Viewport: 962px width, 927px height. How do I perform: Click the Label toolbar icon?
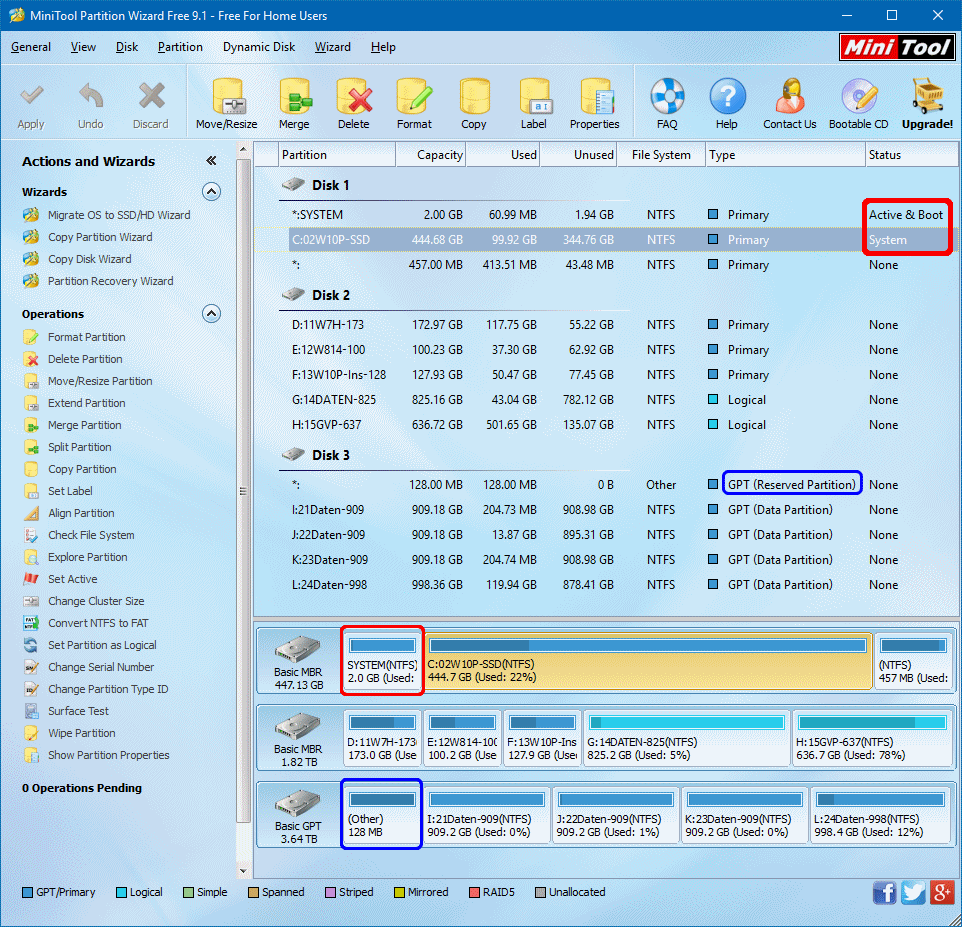pyautogui.click(x=533, y=98)
